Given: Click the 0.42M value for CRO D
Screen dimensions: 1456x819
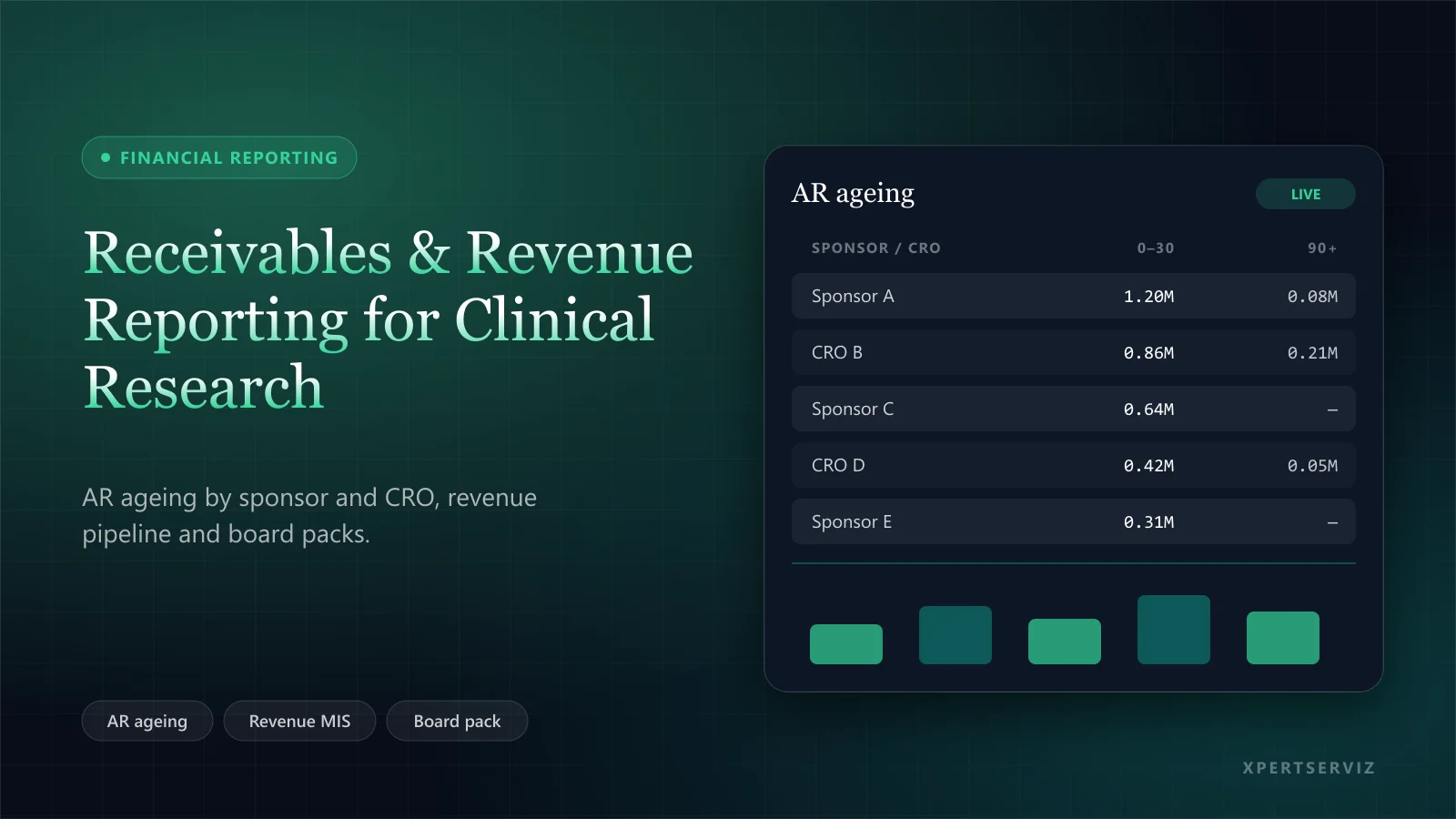Looking at the screenshot, I should click(1148, 466).
